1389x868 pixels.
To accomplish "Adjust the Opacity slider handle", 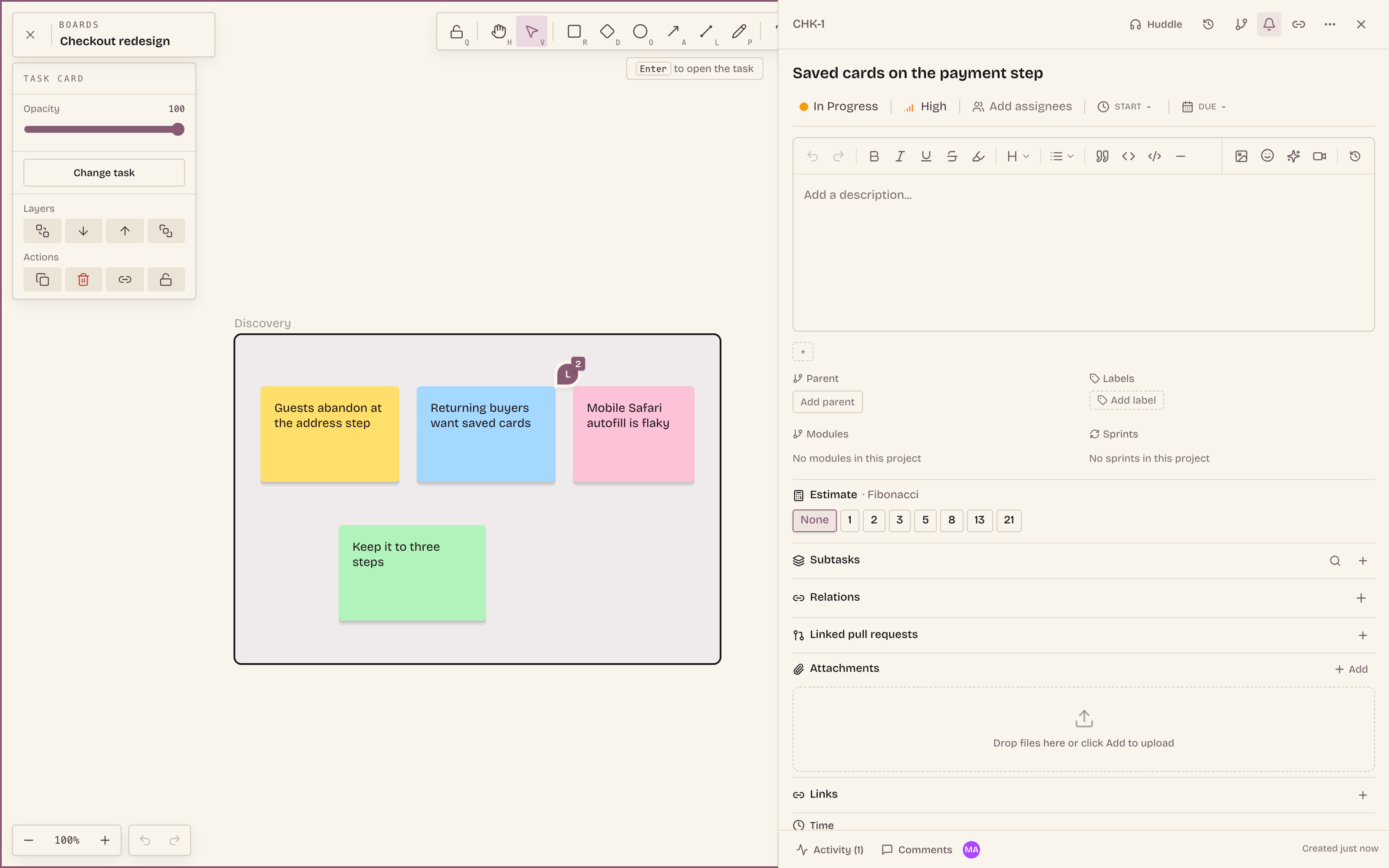I will tap(178, 129).
